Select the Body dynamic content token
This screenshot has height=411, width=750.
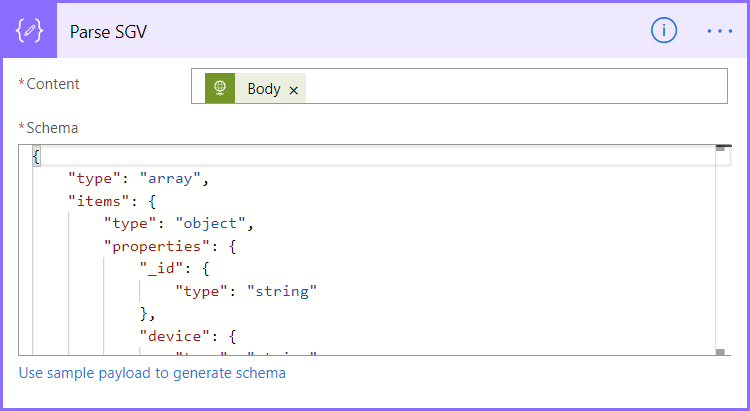[263, 89]
